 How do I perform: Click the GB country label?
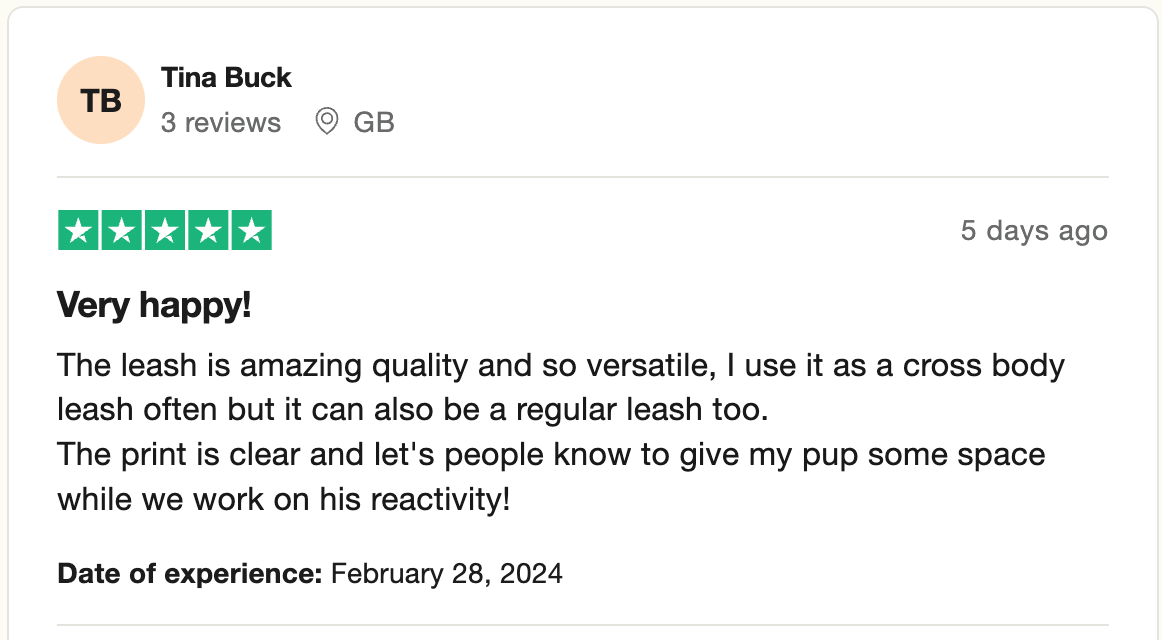374,122
